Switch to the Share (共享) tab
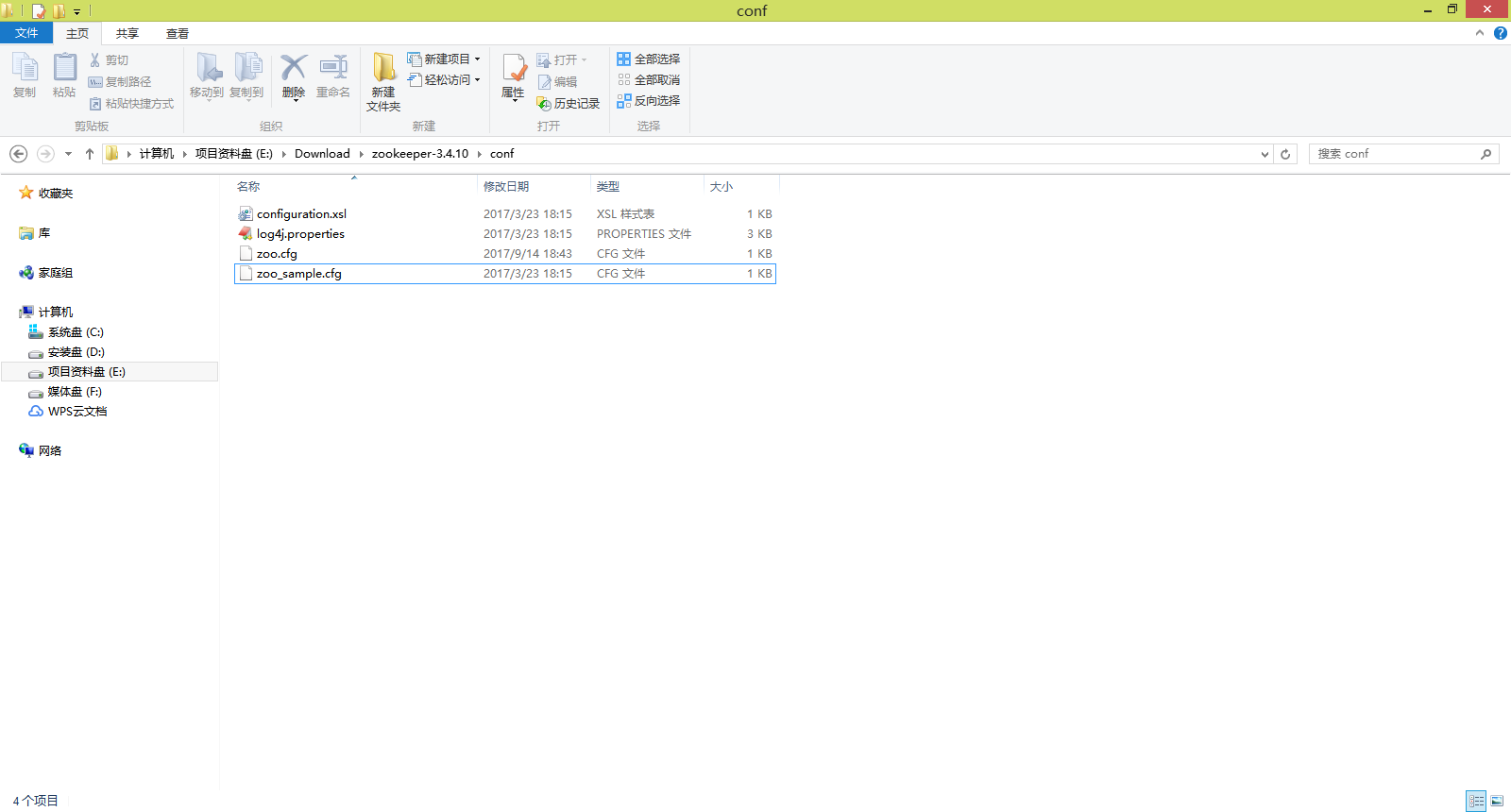 (127, 33)
